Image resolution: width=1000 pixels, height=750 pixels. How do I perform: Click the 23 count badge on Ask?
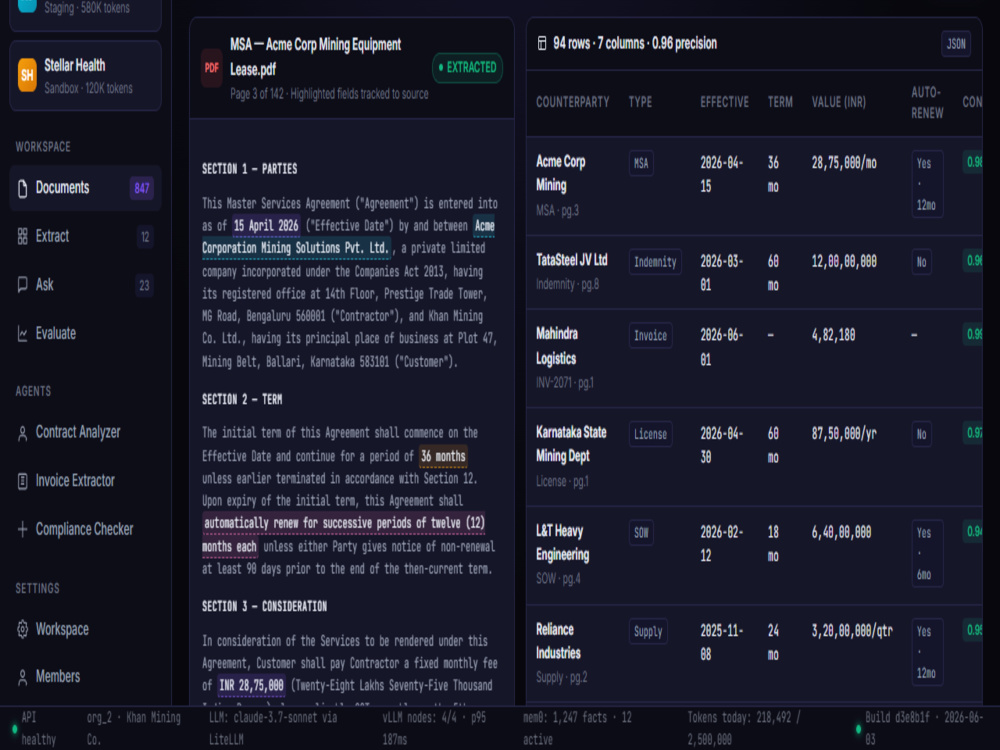[145, 285]
